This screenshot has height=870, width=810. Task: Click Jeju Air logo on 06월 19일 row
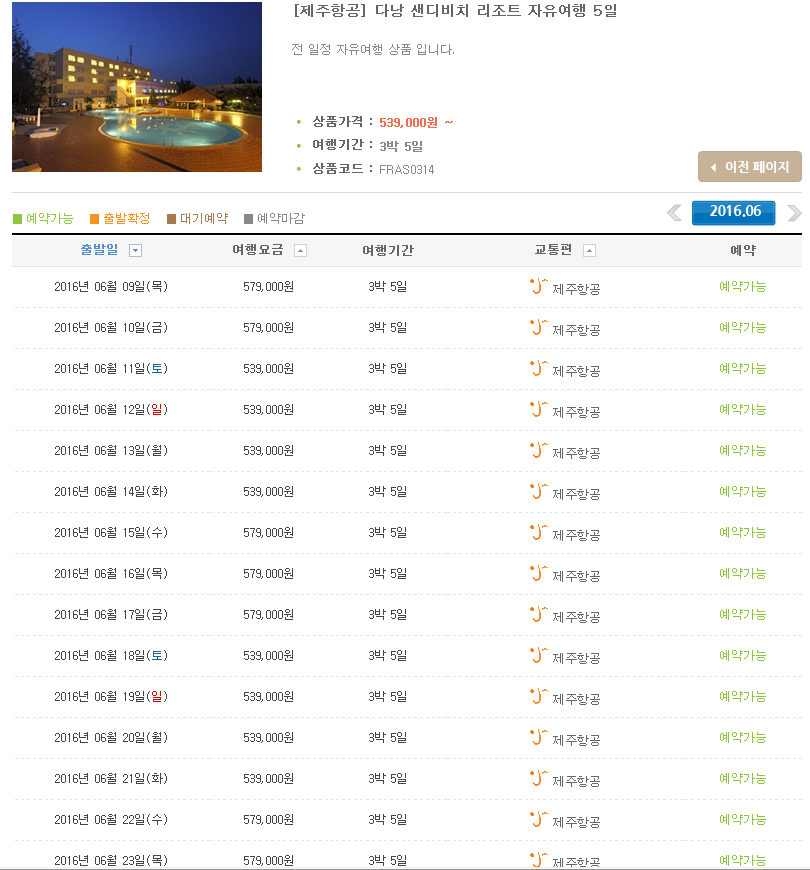(x=538, y=696)
